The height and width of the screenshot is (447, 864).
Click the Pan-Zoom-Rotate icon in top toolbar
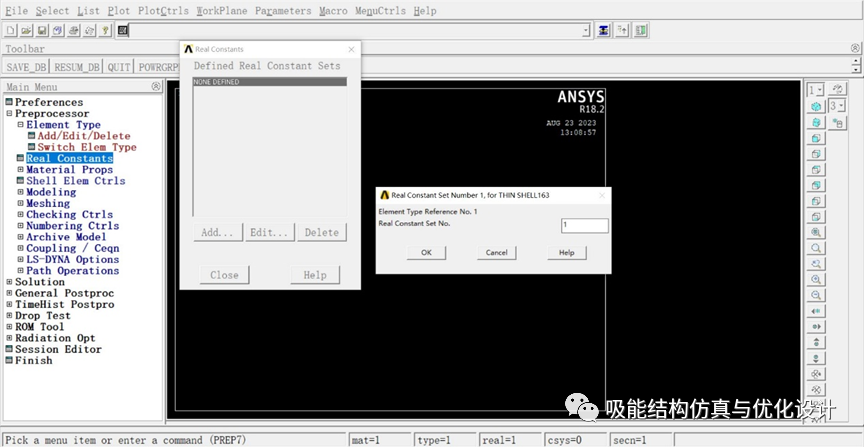coord(57,30)
